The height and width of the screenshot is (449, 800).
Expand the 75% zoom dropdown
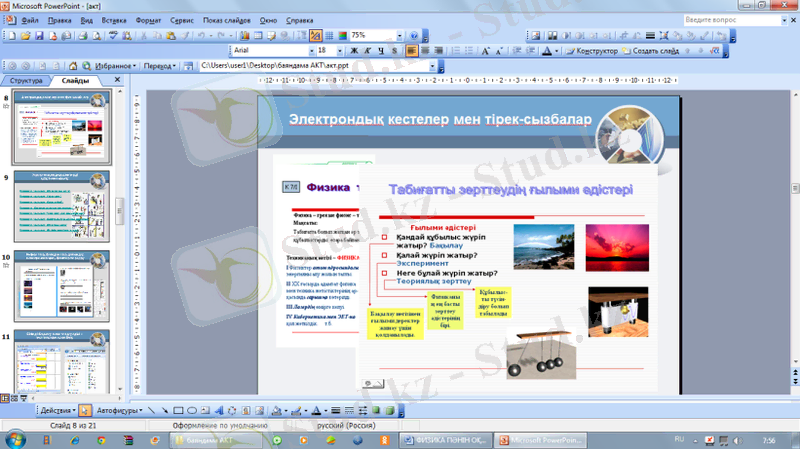398,35
